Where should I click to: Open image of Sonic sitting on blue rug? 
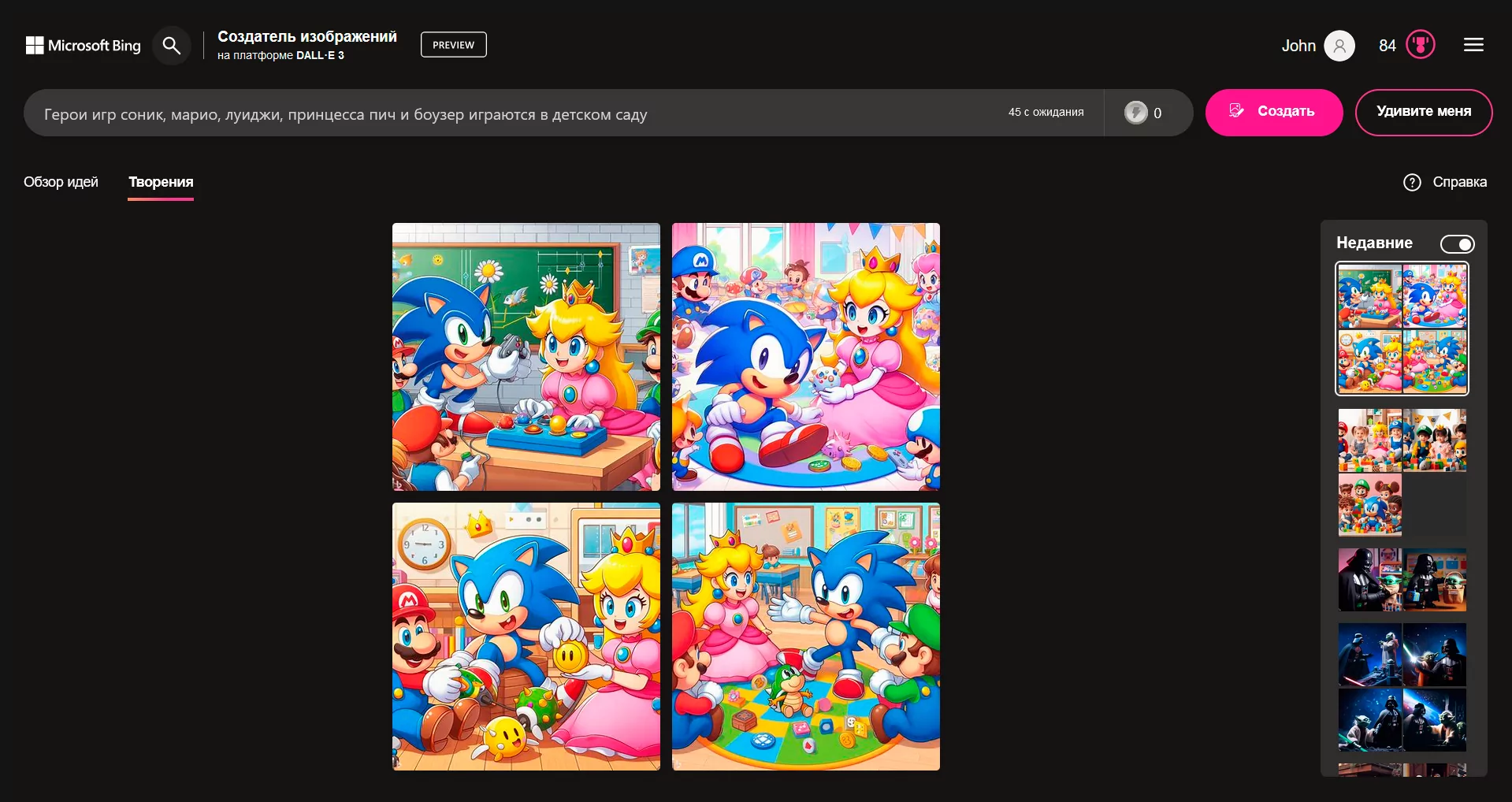[806, 357]
